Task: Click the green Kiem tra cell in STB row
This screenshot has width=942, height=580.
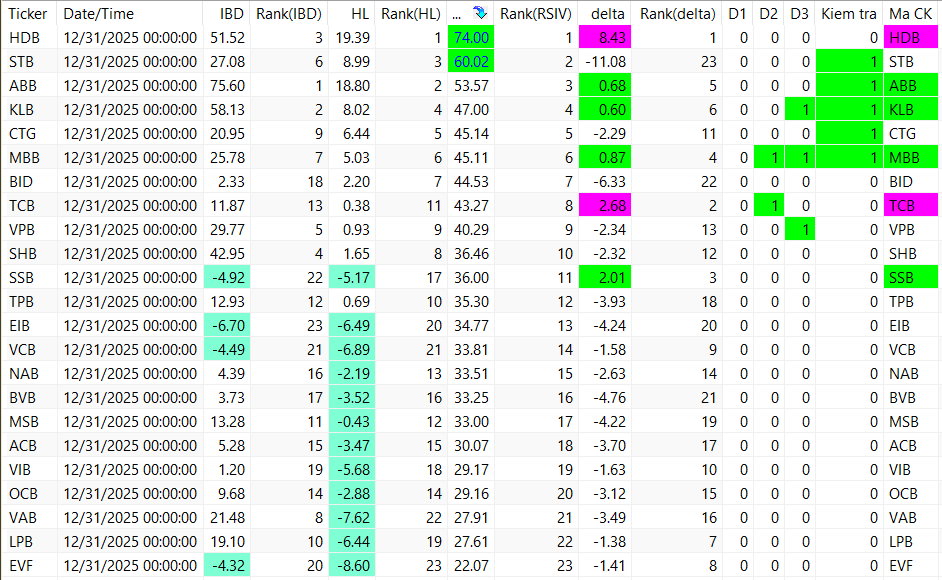Action: 849,62
